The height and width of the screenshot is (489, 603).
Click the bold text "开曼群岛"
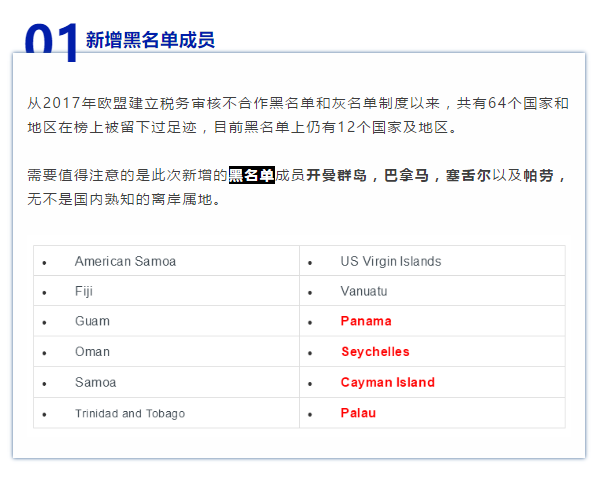coord(337,175)
